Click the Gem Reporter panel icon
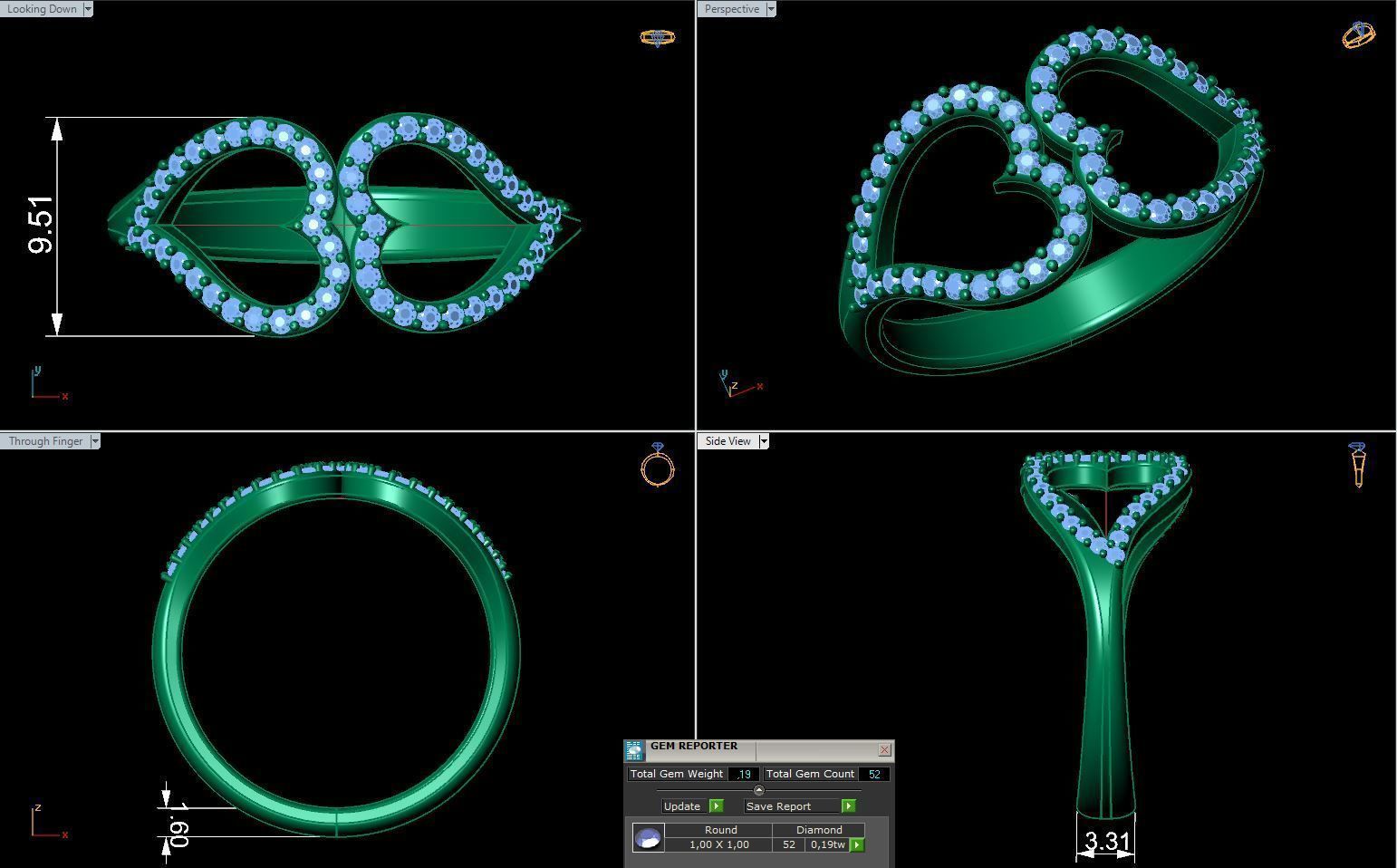Image resolution: width=1397 pixels, height=868 pixels. click(634, 750)
